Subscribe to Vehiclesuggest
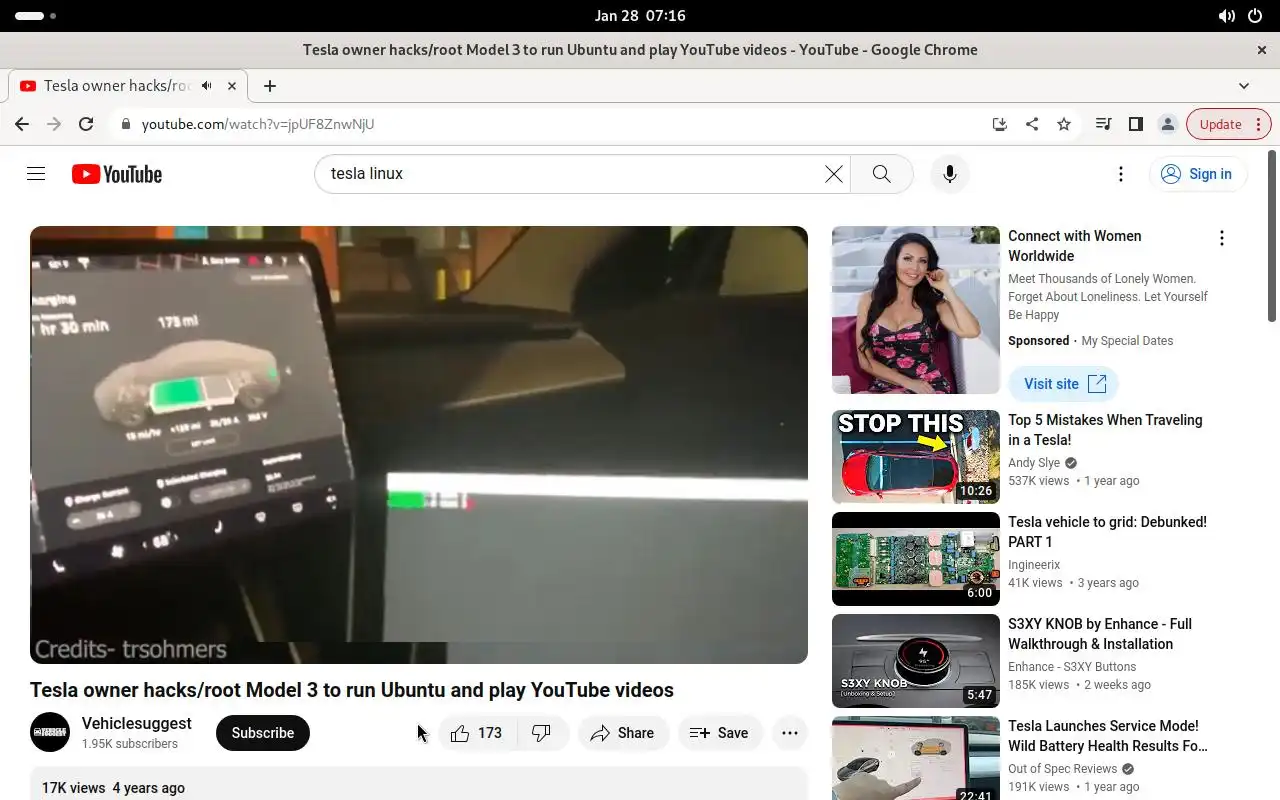The width and height of the screenshot is (1280, 800). 263,733
